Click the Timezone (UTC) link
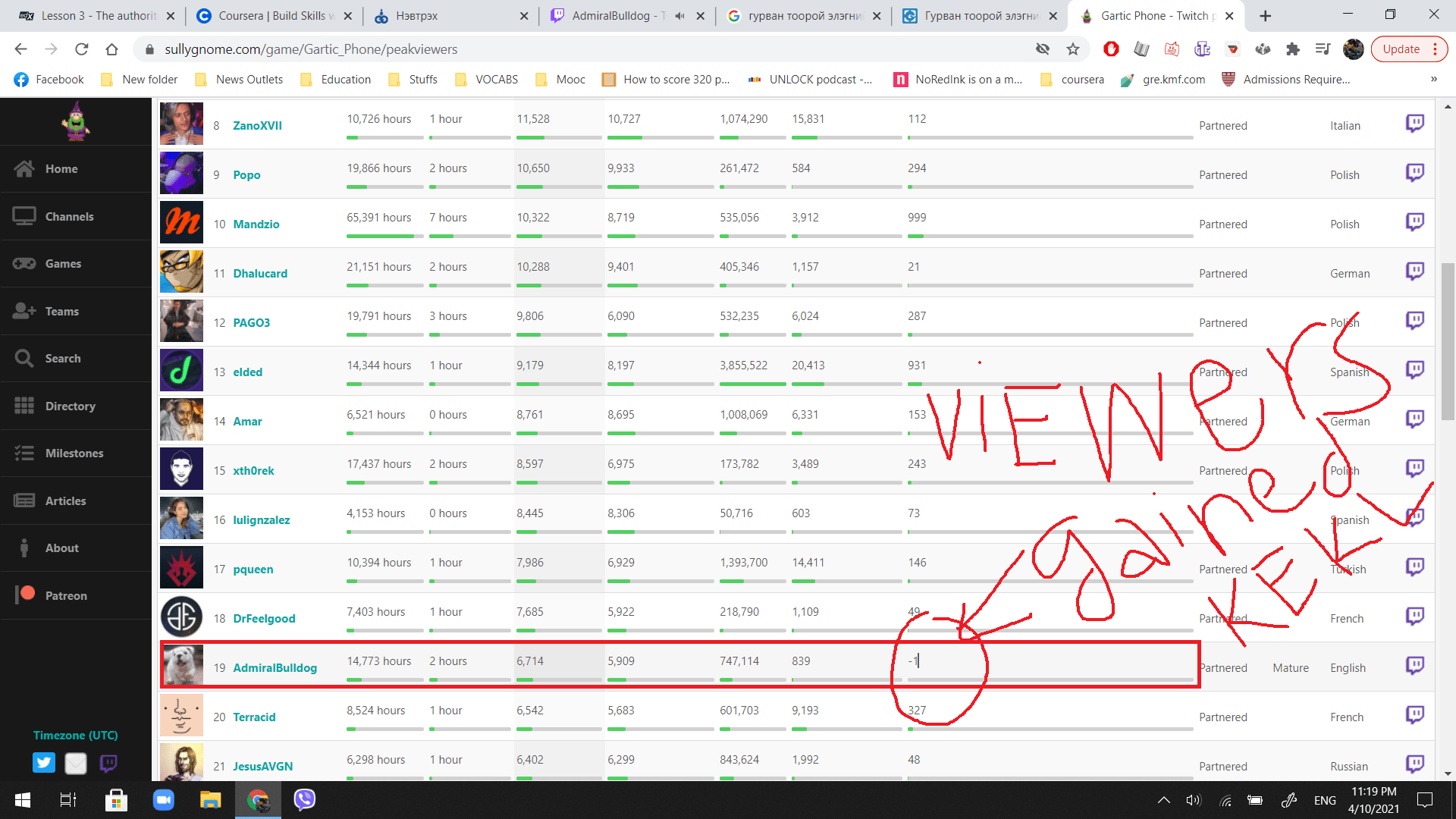 [x=75, y=736]
